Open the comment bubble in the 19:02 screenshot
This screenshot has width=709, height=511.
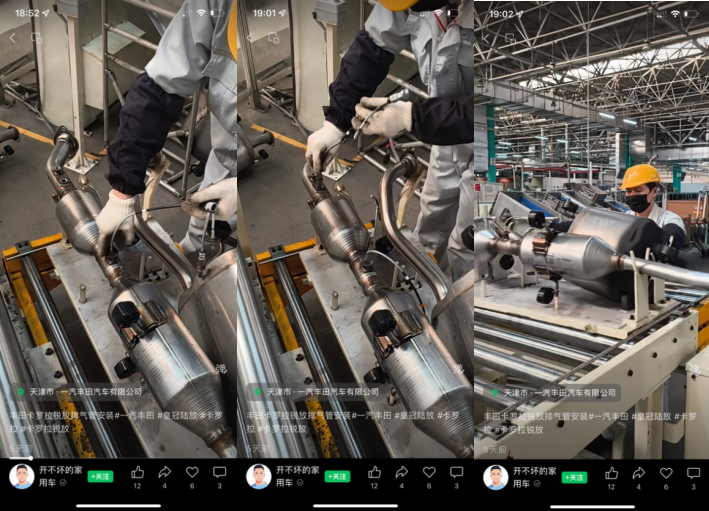[693, 472]
